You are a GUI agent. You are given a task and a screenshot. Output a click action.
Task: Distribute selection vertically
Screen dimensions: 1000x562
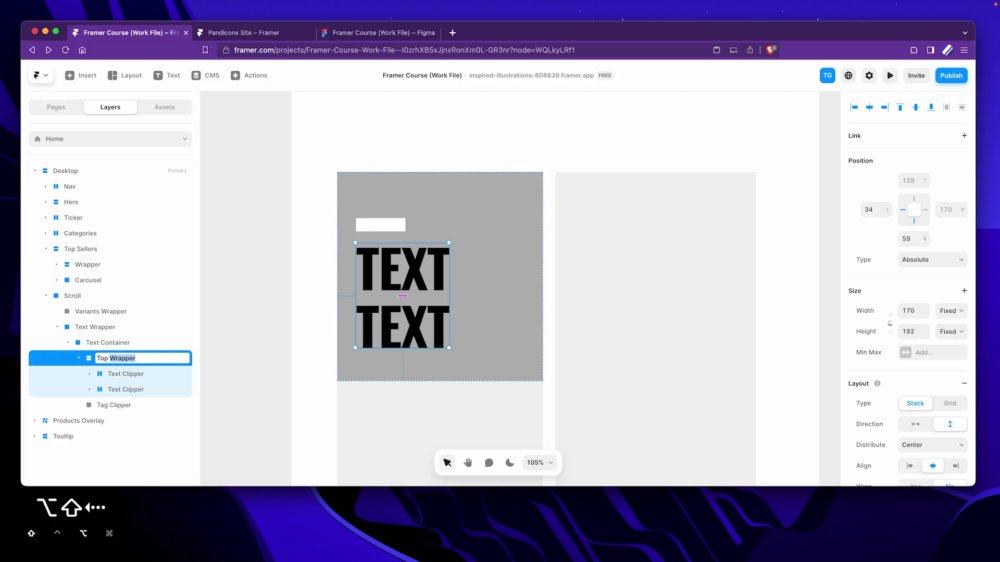(962, 107)
